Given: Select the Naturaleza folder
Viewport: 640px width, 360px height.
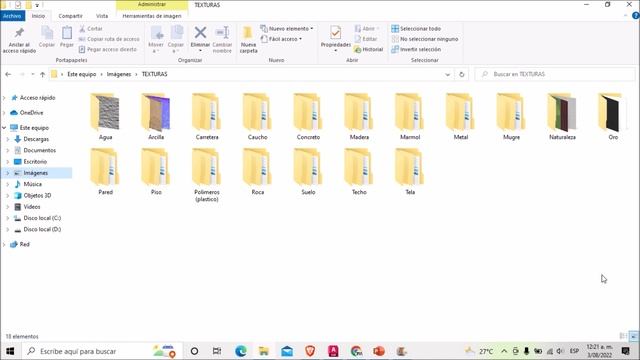Looking at the screenshot, I should pos(562,117).
